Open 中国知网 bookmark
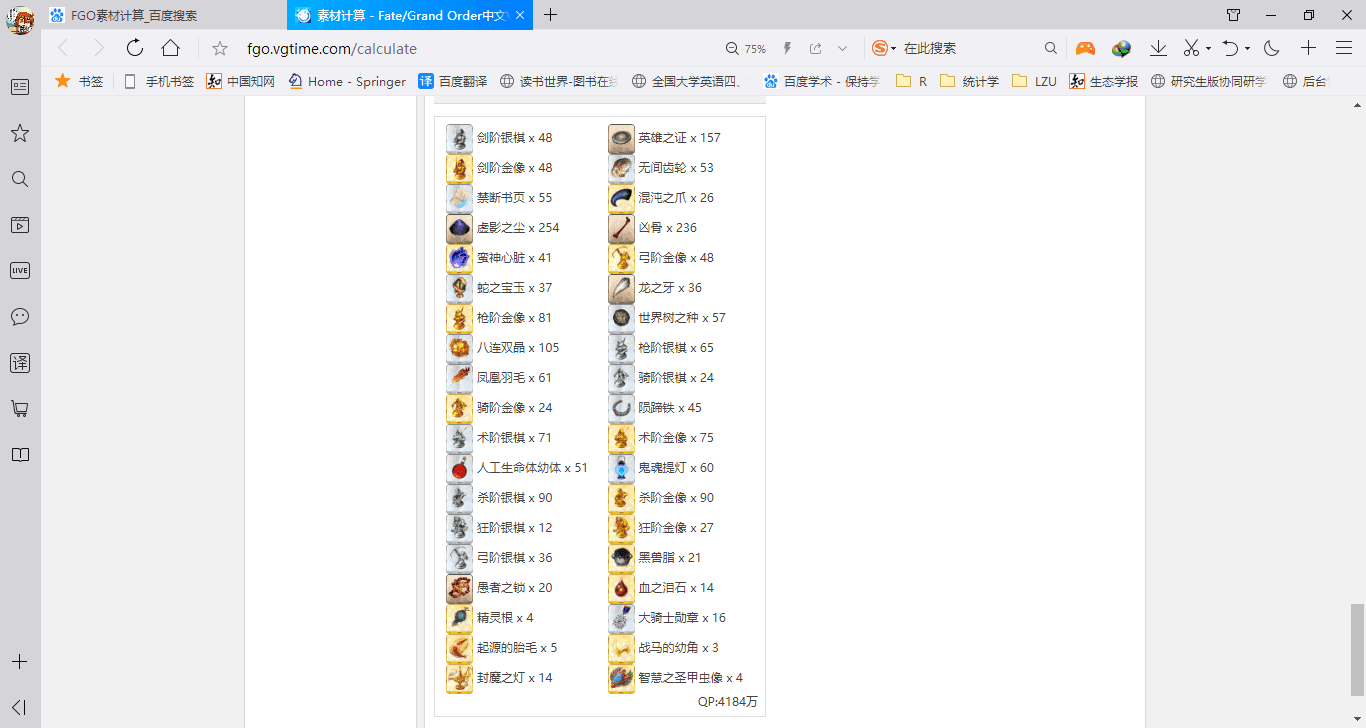1366x728 pixels. [240, 81]
